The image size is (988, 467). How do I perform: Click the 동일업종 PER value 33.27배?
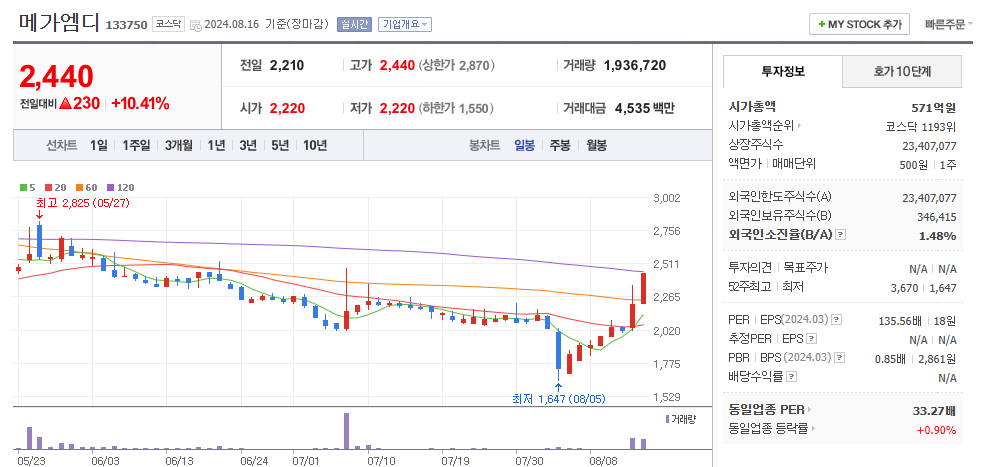point(934,411)
